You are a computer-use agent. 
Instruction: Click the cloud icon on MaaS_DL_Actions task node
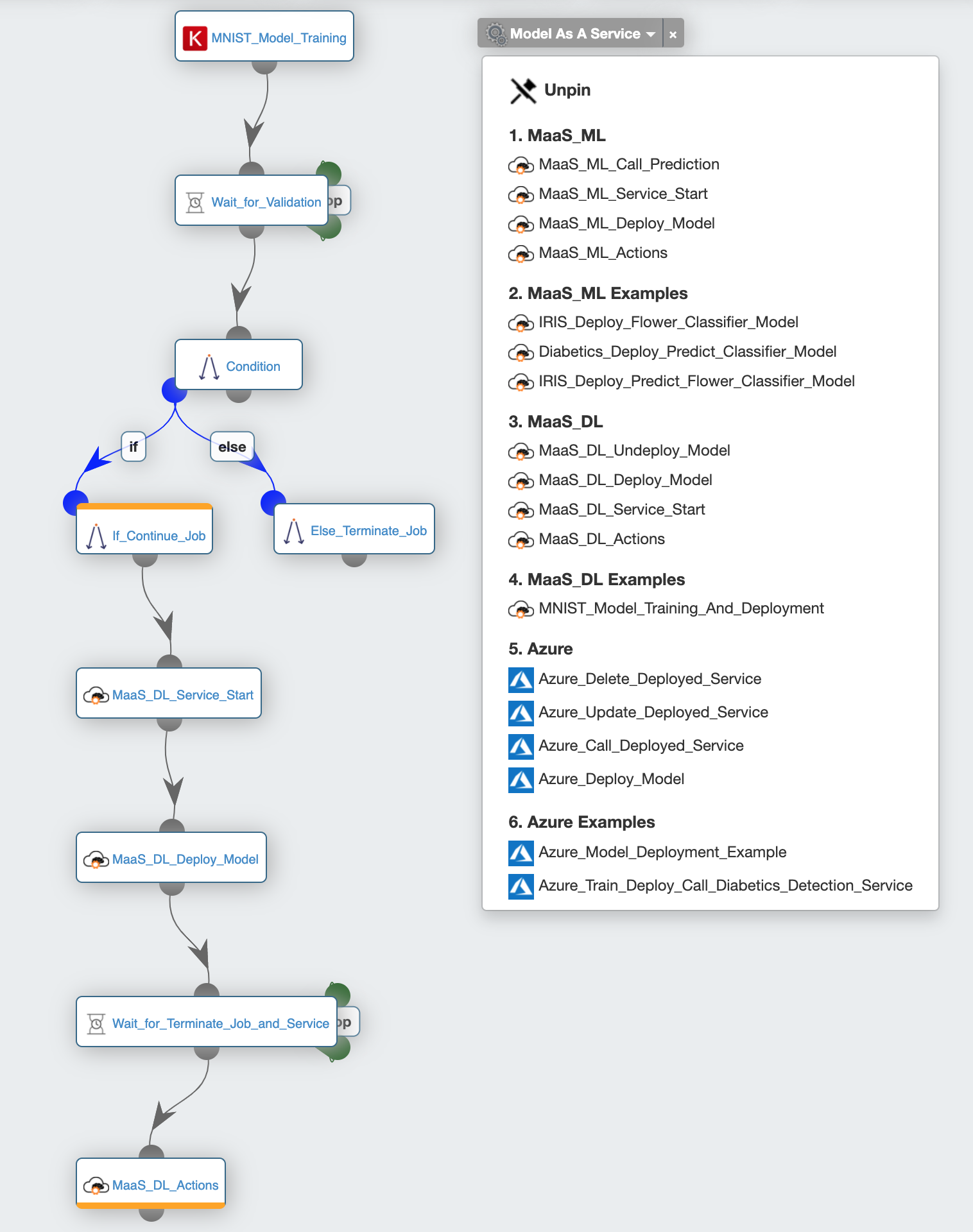click(x=96, y=1186)
